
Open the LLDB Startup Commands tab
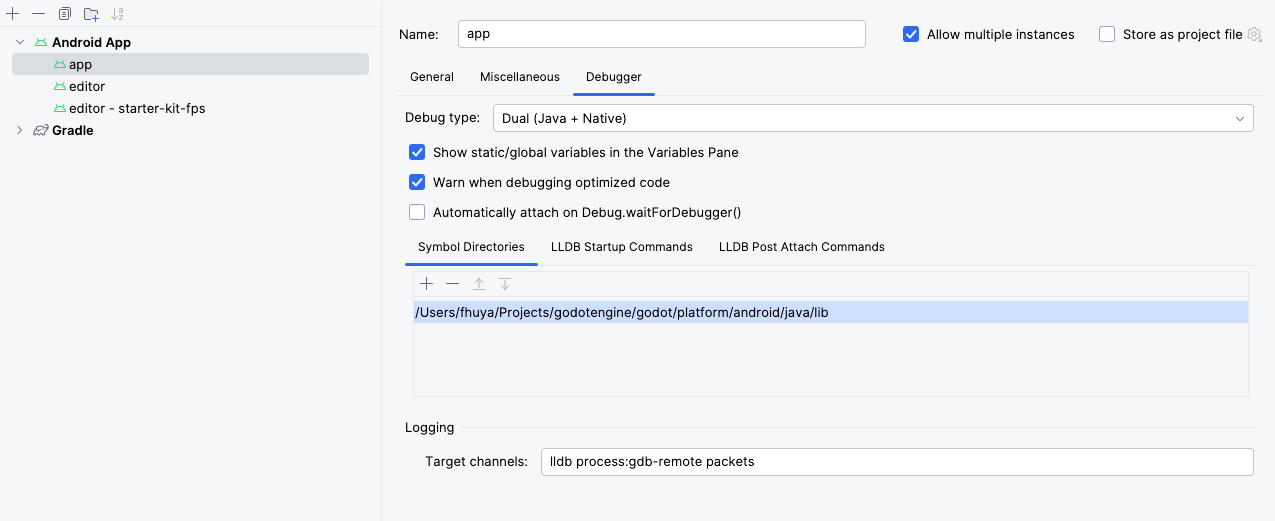[x=622, y=247]
